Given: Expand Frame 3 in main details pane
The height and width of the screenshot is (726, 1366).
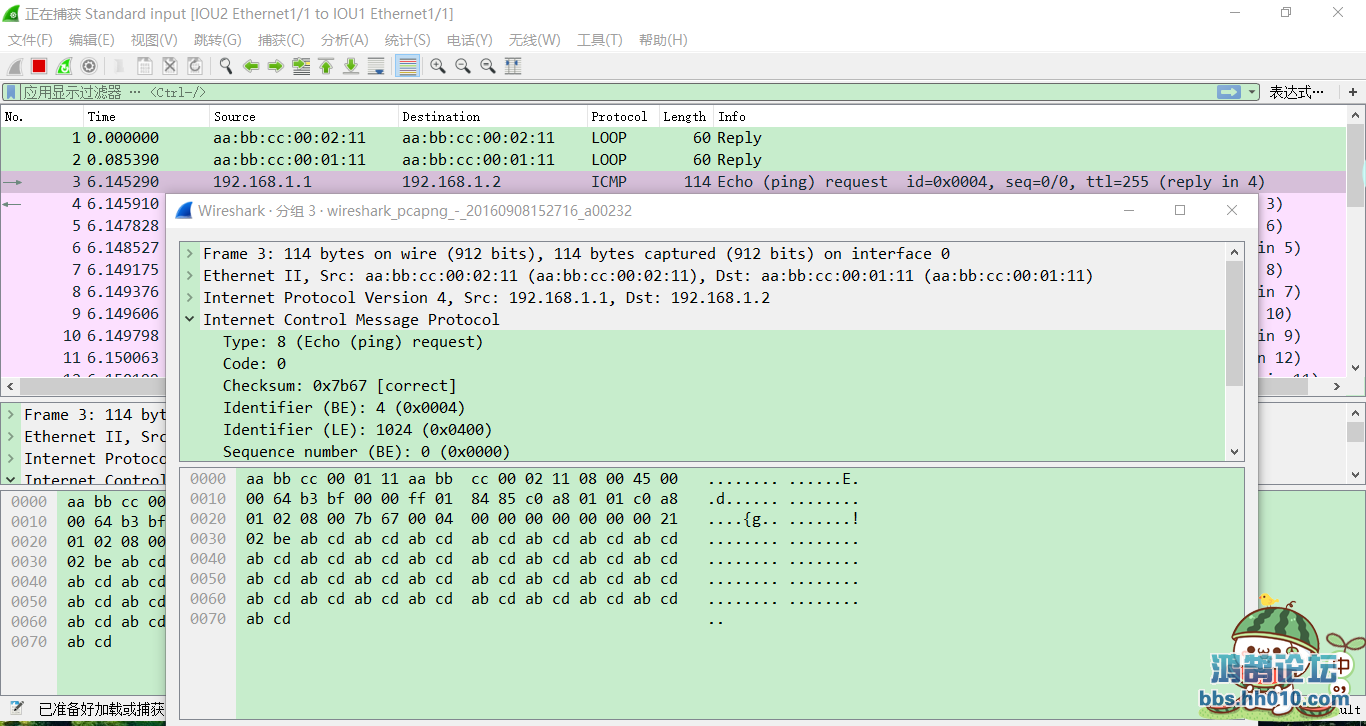Looking at the screenshot, I should coord(10,415).
